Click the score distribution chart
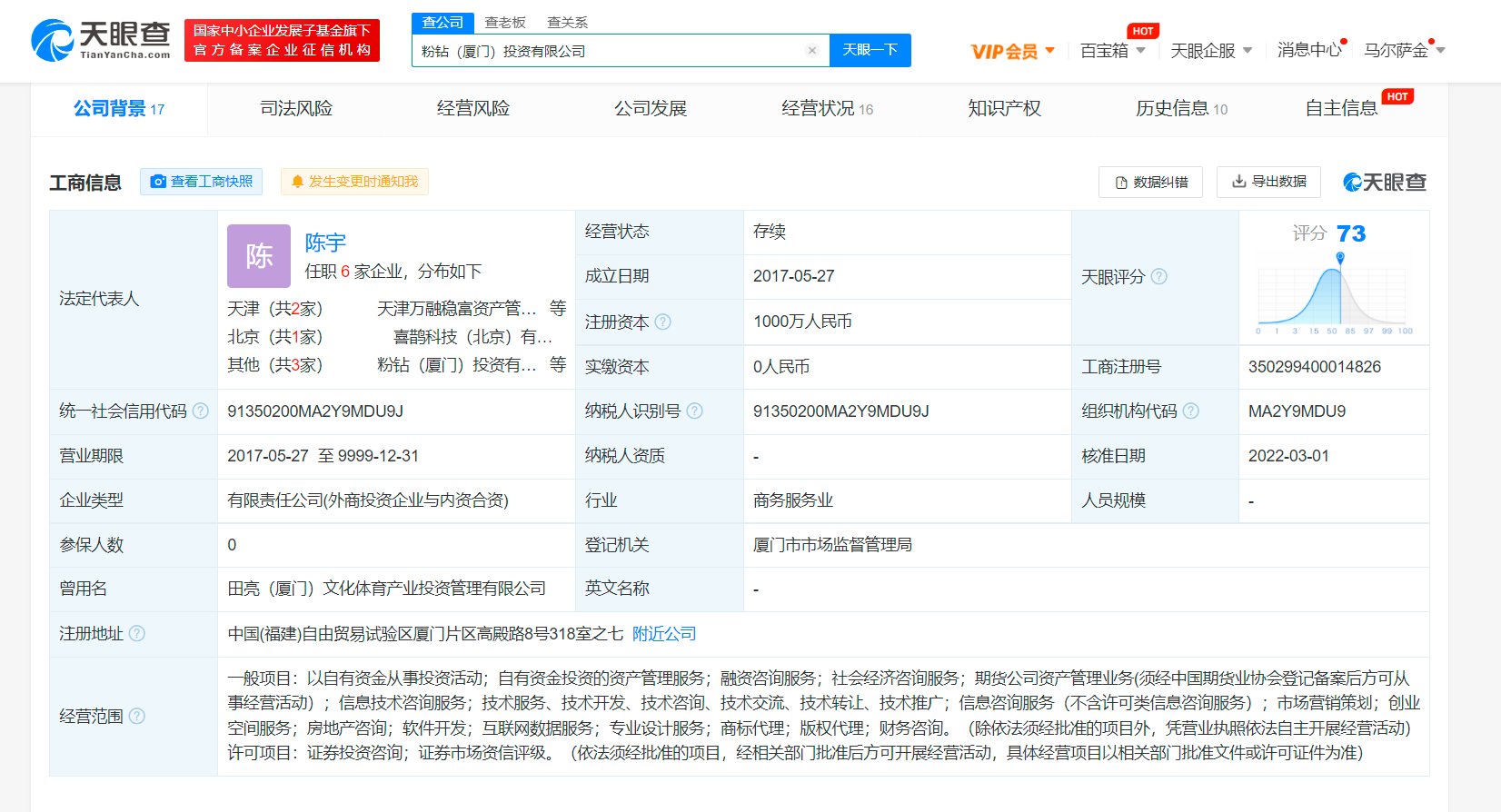 coord(1336,293)
